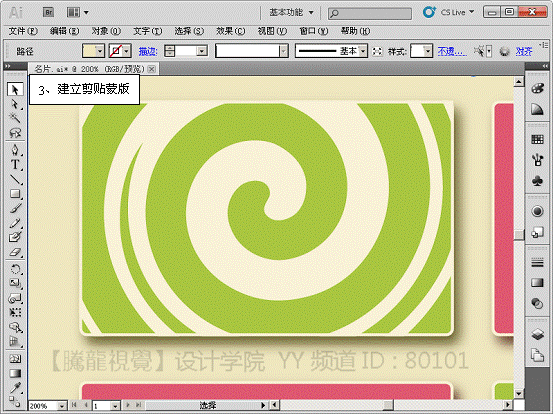
Task: Select the Pen tool
Action: 15,150
